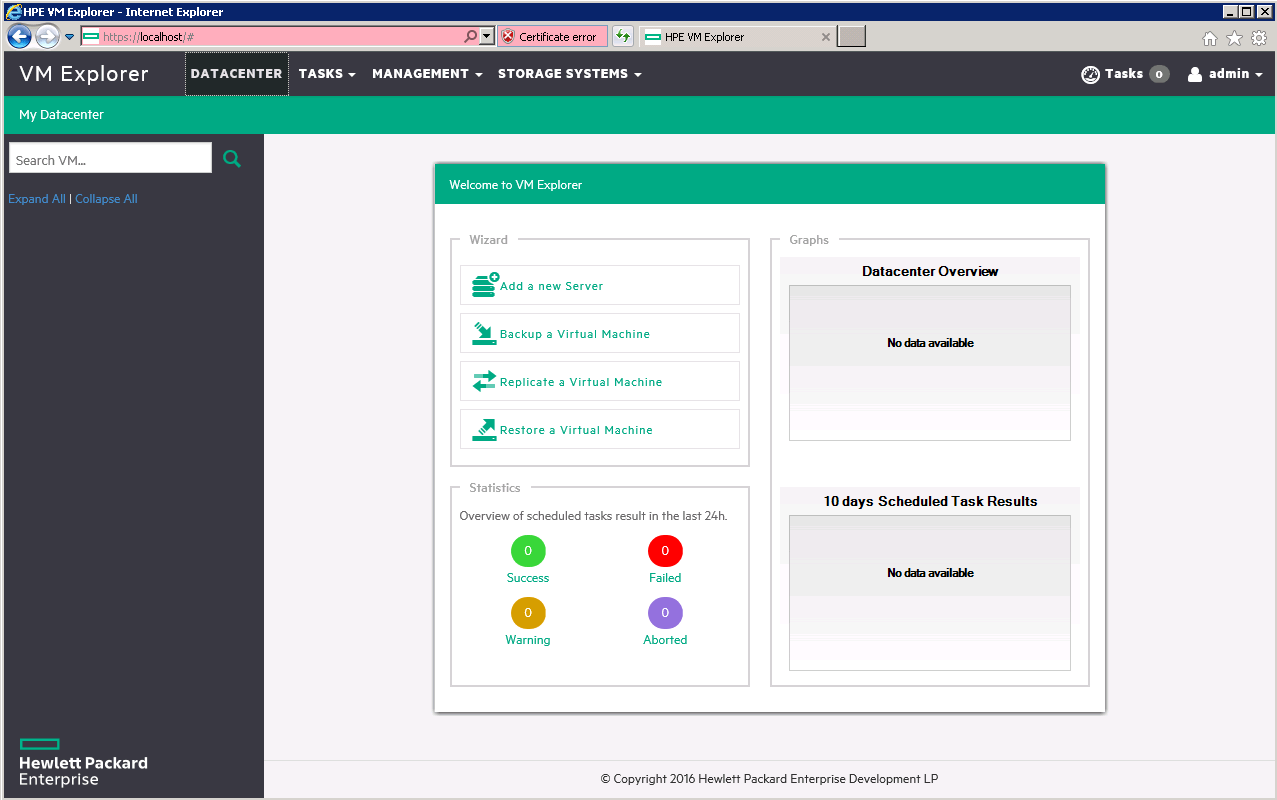
Task: Click the 10 days Scheduled Task Results graph
Action: [930, 592]
